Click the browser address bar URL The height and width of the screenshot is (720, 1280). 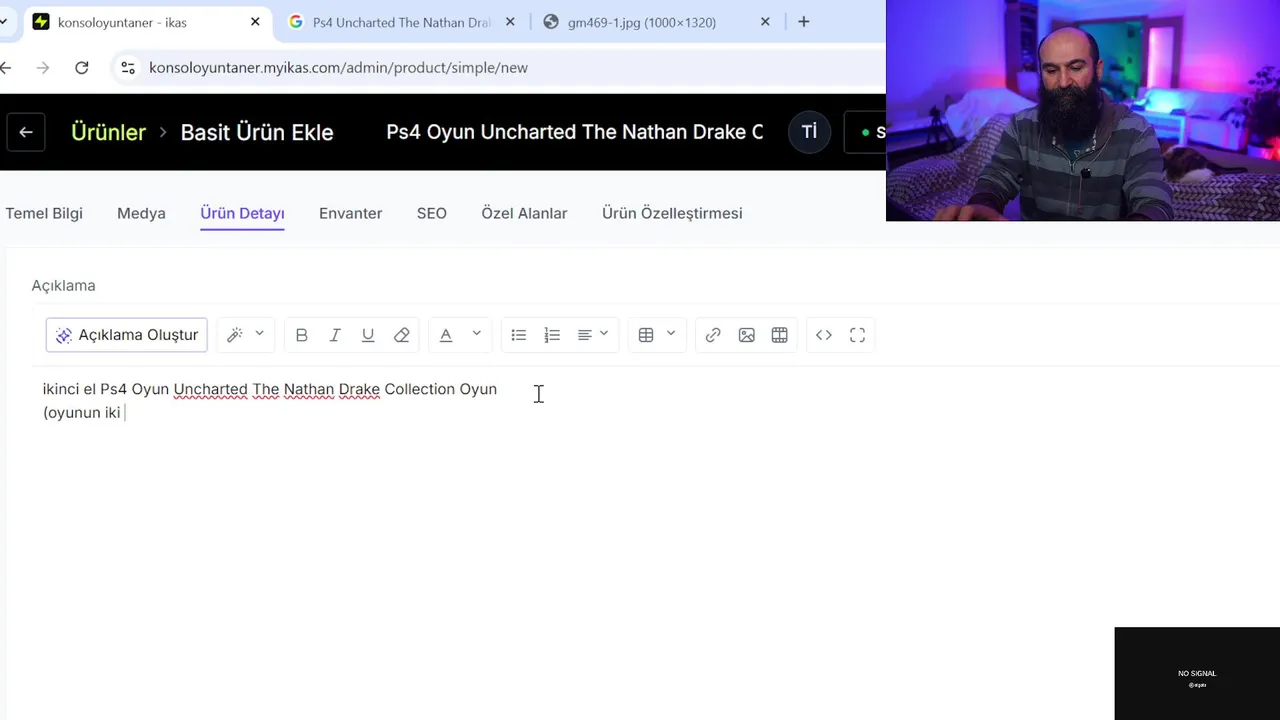click(x=338, y=67)
